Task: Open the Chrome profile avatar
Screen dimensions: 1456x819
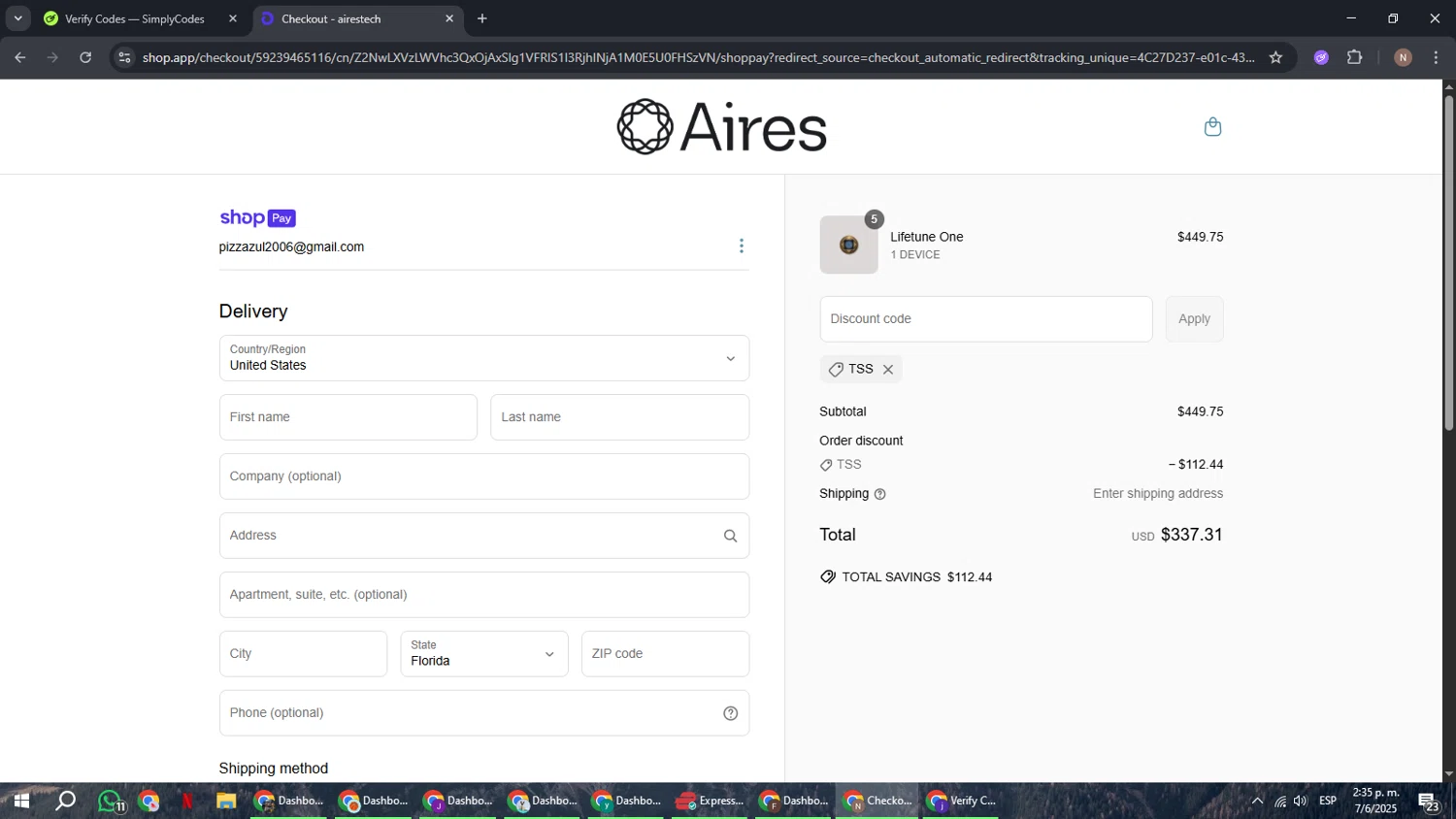Action: point(1403,57)
